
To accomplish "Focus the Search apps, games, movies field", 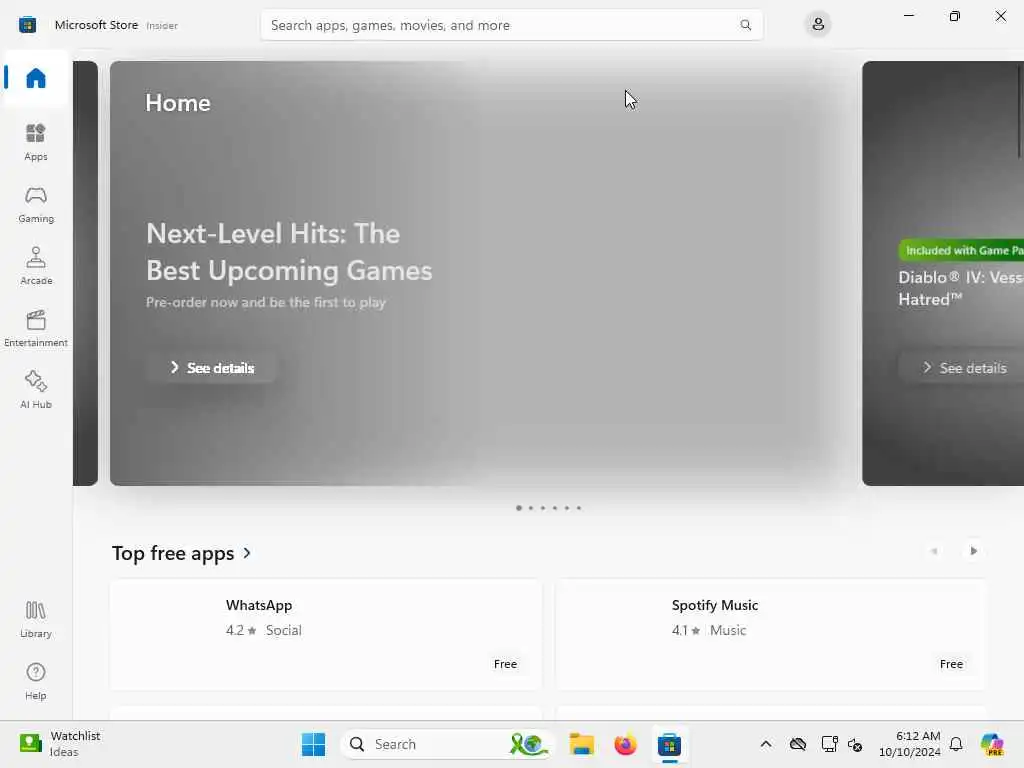I will [511, 25].
